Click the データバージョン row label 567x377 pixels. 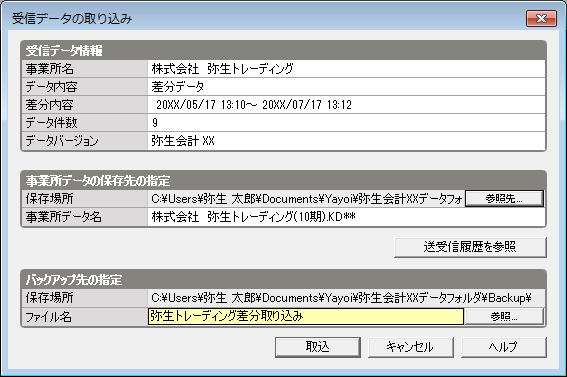[61, 141]
